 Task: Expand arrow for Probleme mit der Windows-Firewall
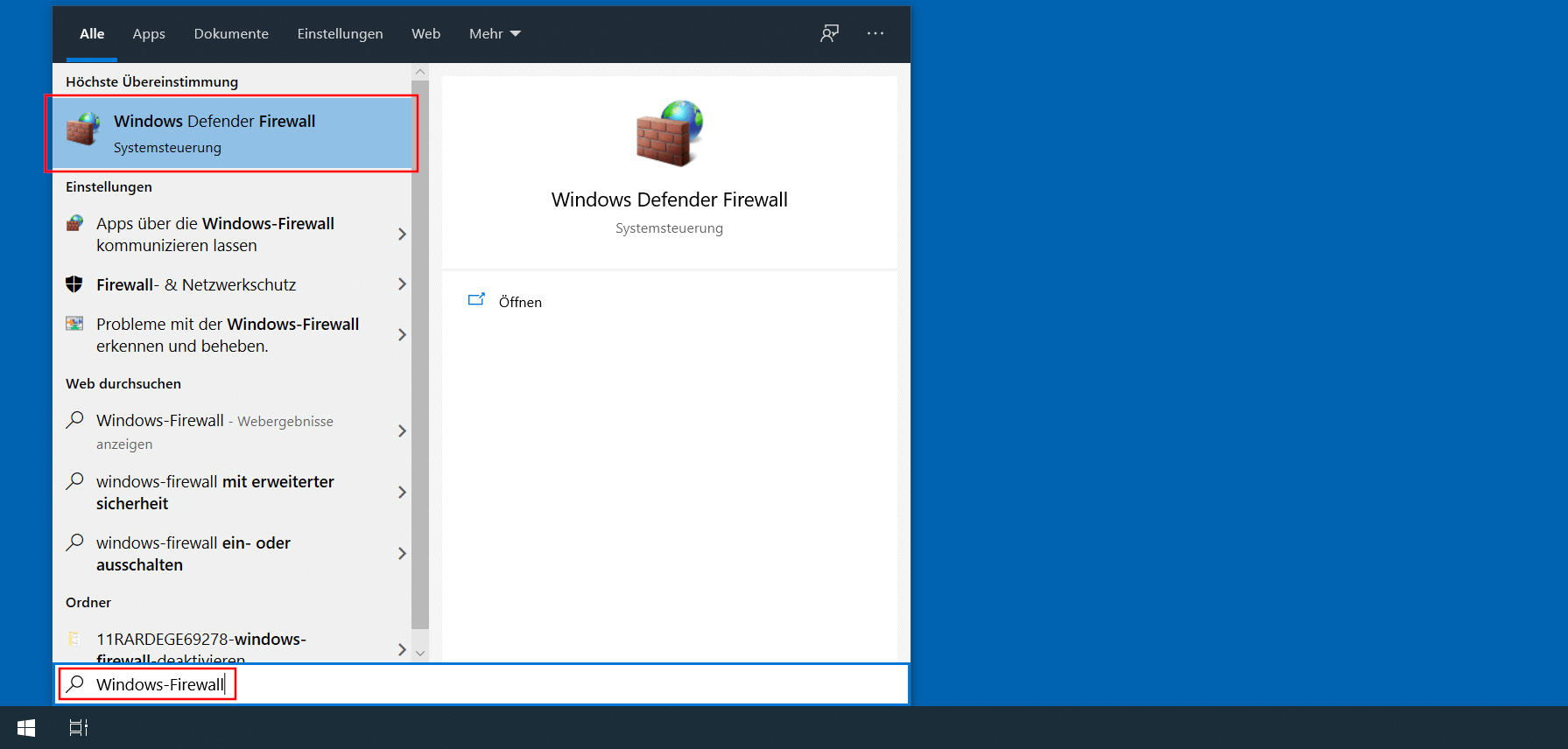pyautogui.click(x=402, y=334)
